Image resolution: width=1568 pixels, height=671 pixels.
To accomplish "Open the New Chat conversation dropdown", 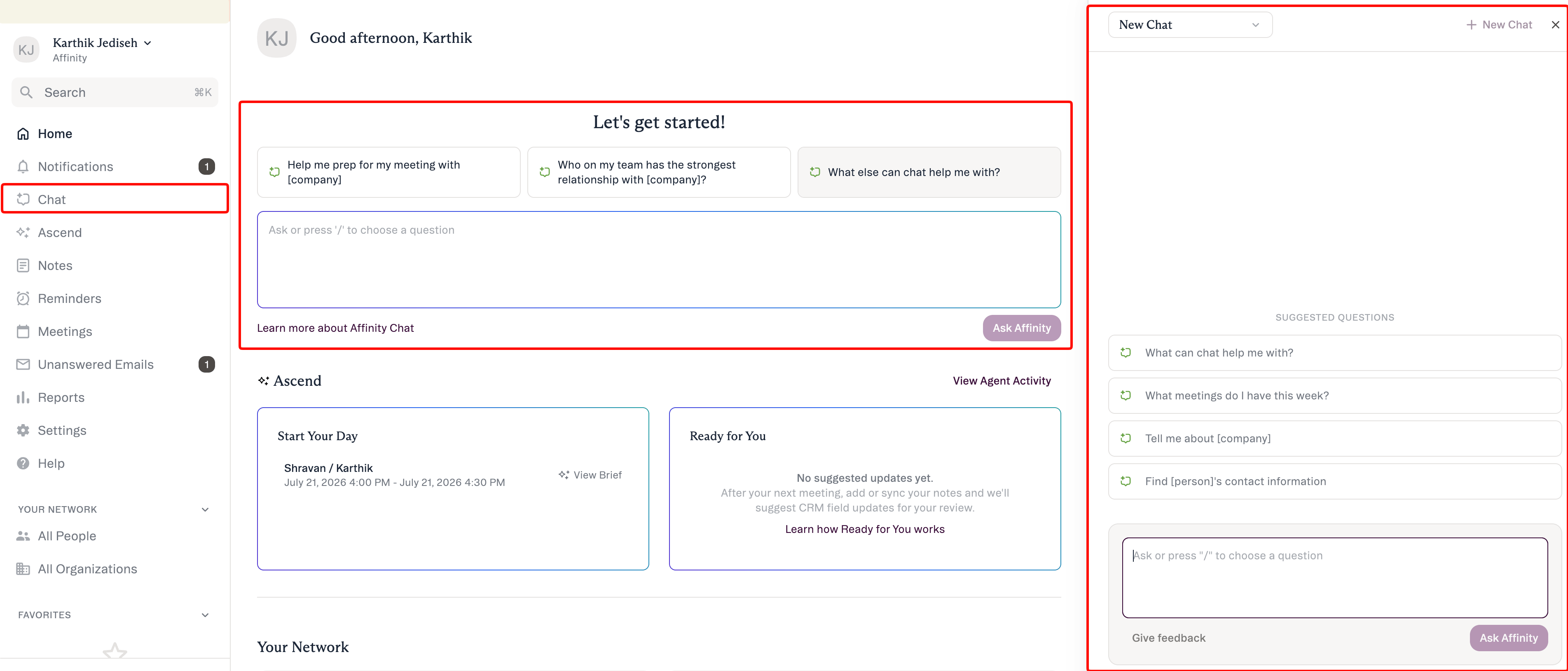I will click(1190, 24).
